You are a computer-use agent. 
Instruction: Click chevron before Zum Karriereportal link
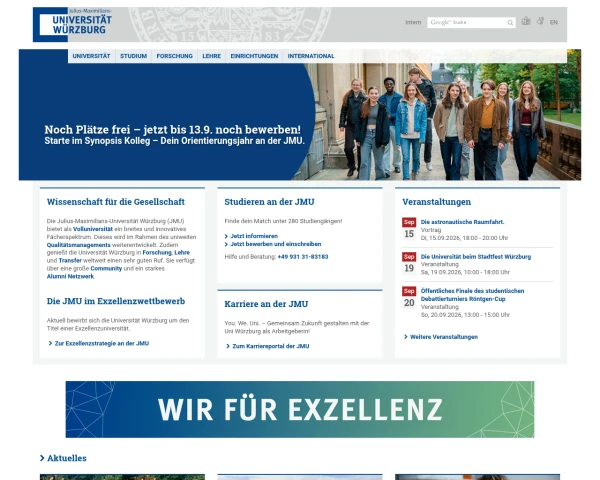(228, 346)
